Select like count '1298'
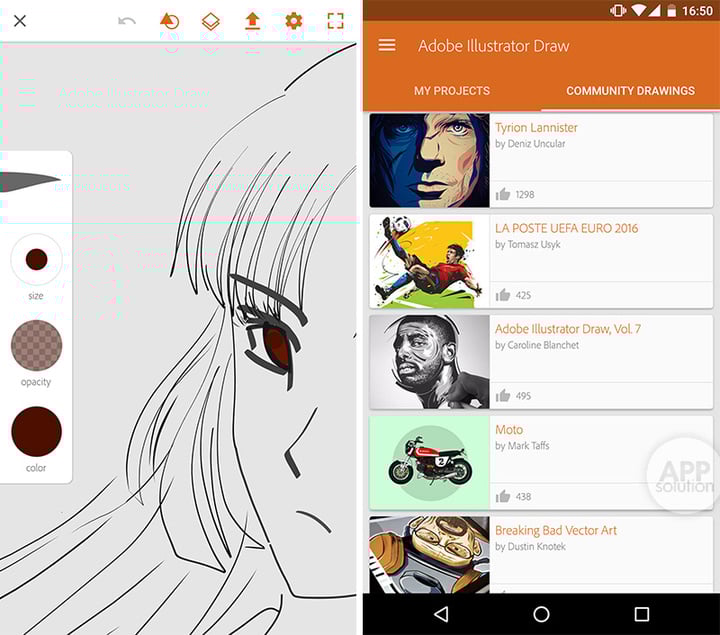The image size is (720, 635). 525,195
